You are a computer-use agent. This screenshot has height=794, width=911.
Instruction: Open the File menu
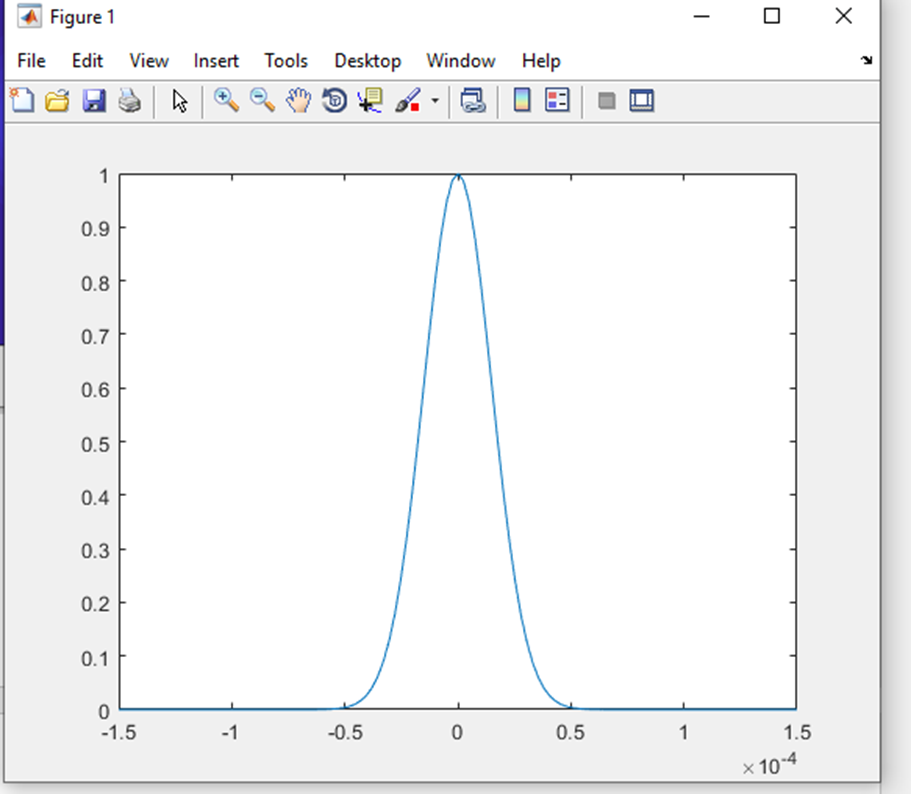click(30, 61)
